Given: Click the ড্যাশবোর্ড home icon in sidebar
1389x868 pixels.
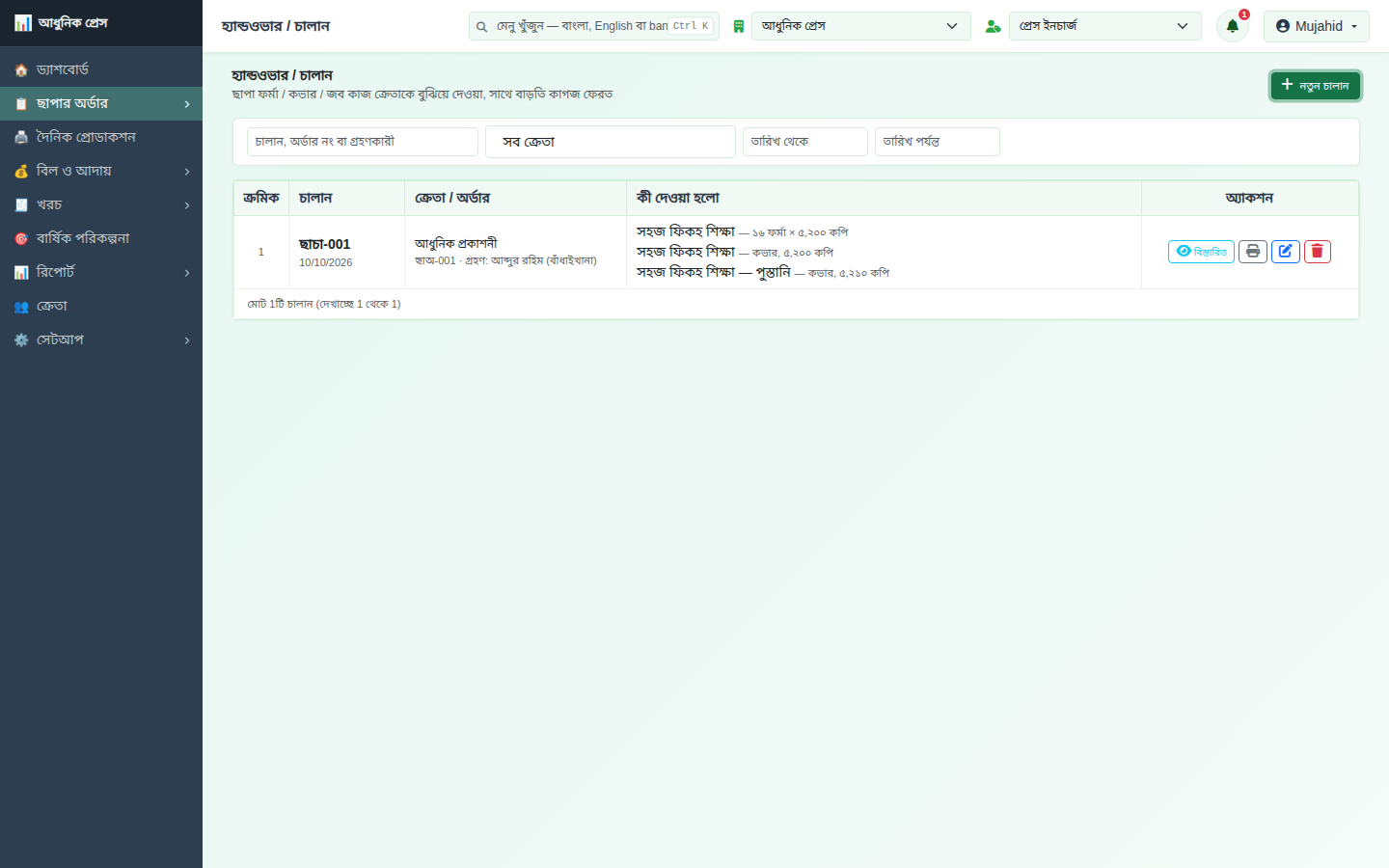Looking at the screenshot, I should [21, 69].
